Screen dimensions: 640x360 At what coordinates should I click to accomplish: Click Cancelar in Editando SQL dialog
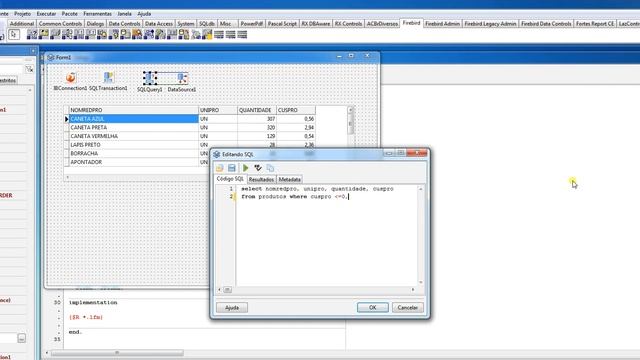pos(407,307)
